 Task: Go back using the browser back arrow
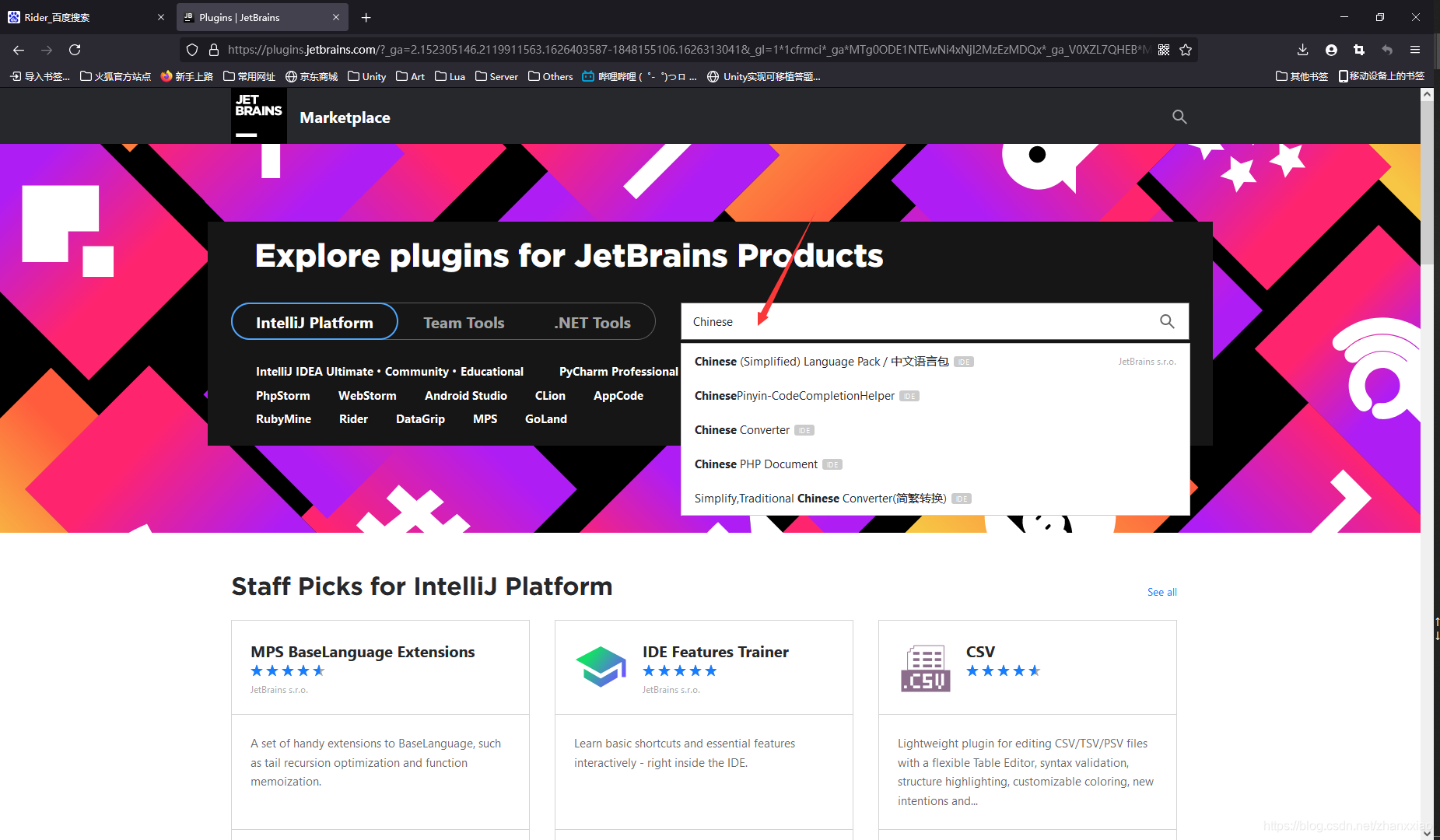click(x=19, y=50)
